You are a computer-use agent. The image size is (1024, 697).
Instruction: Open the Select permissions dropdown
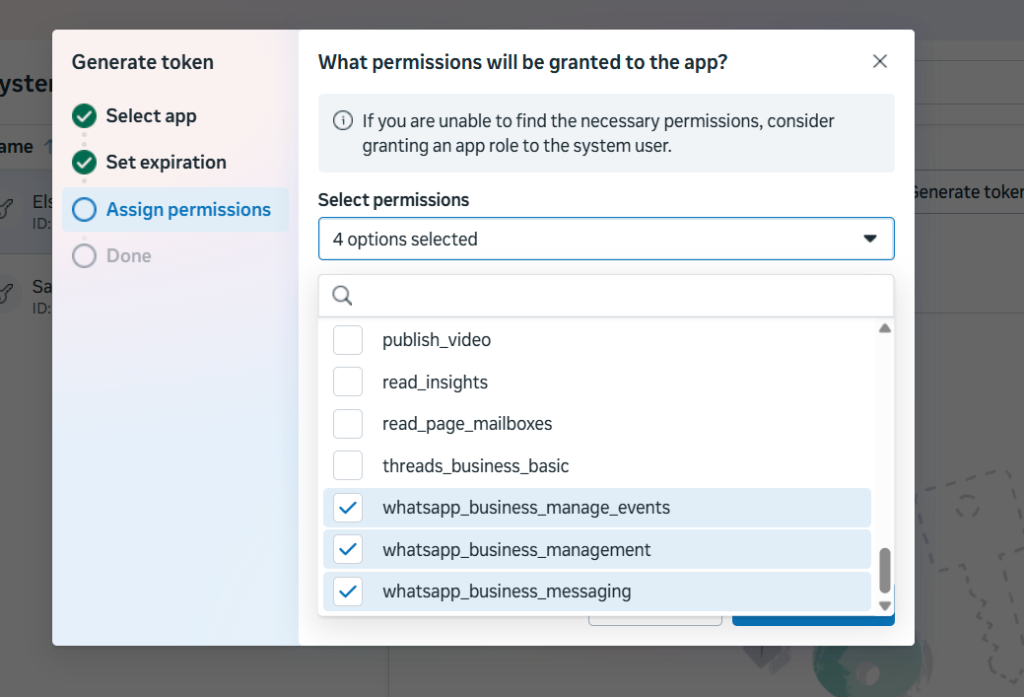606,238
